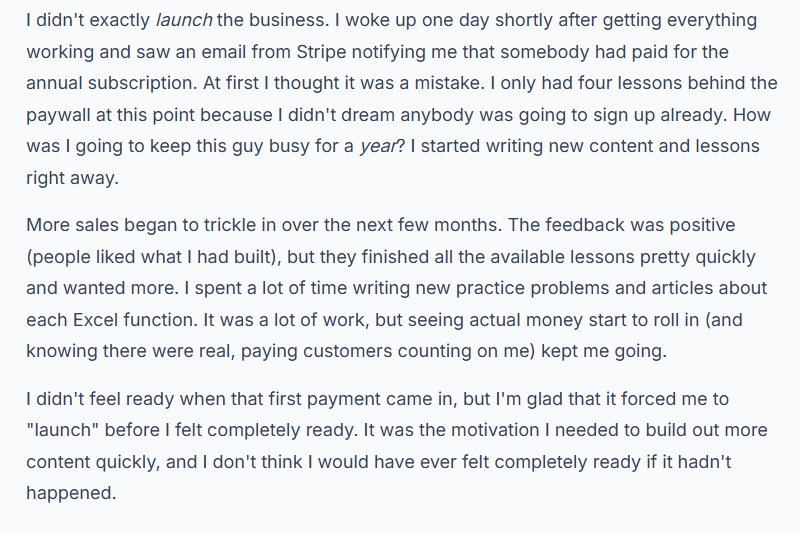The height and width of the screenshot is (533, 800).
Task: Click the word "mistake" in first paragraph
Action: pyautogui.click(x=448, y=83)
